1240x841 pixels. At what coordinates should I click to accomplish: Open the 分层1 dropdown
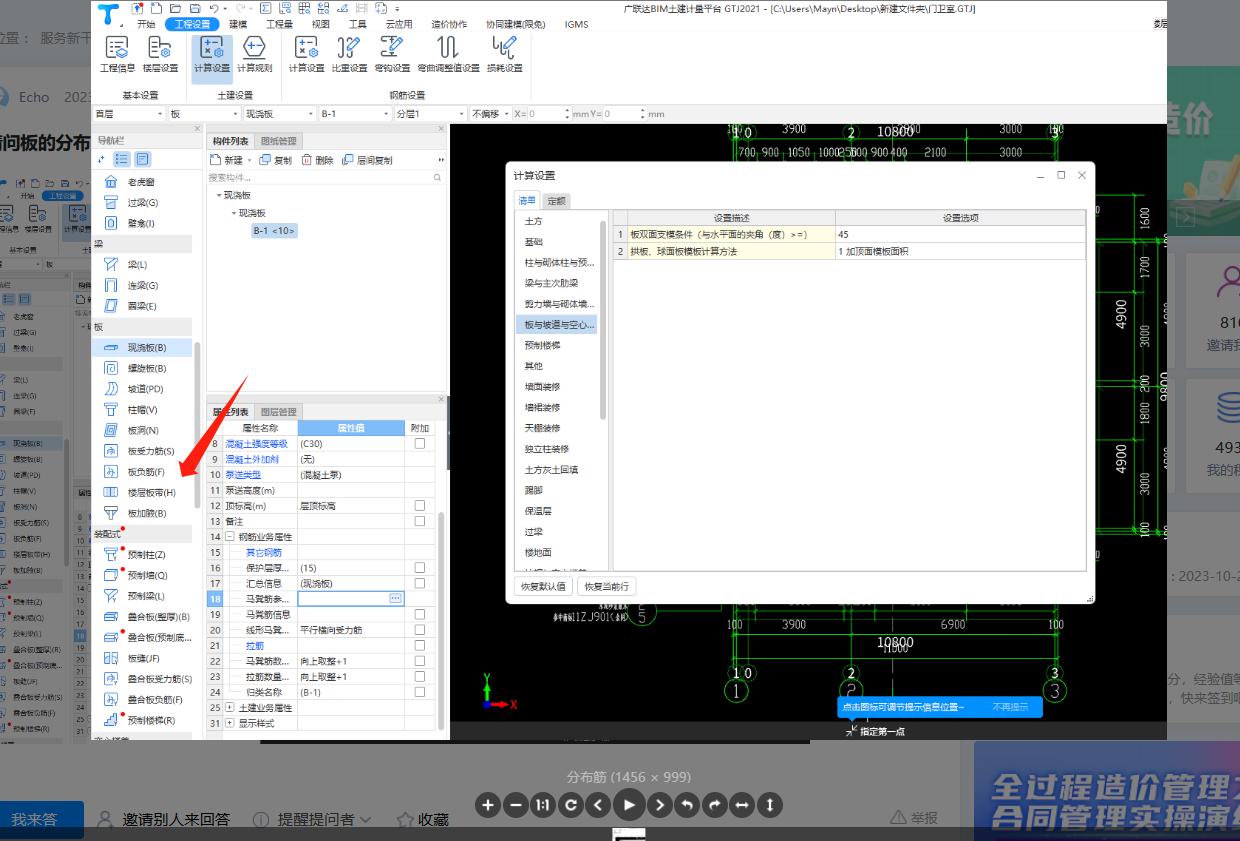point(431,114)
